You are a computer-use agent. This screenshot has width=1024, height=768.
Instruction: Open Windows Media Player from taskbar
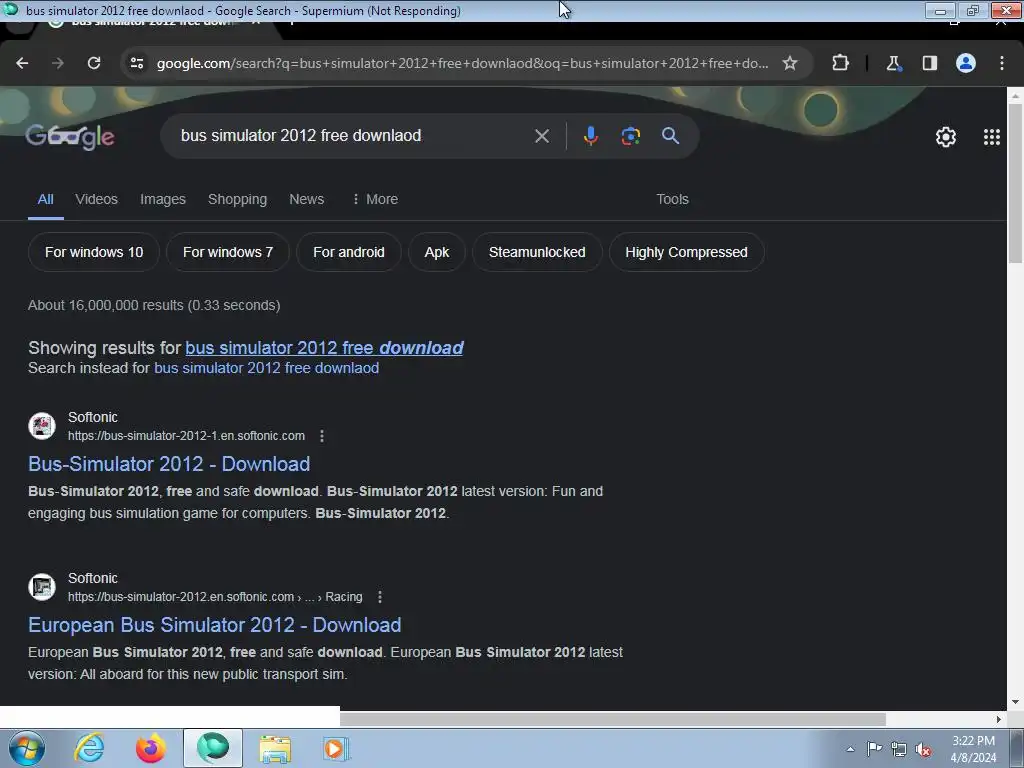coord(336,748)
